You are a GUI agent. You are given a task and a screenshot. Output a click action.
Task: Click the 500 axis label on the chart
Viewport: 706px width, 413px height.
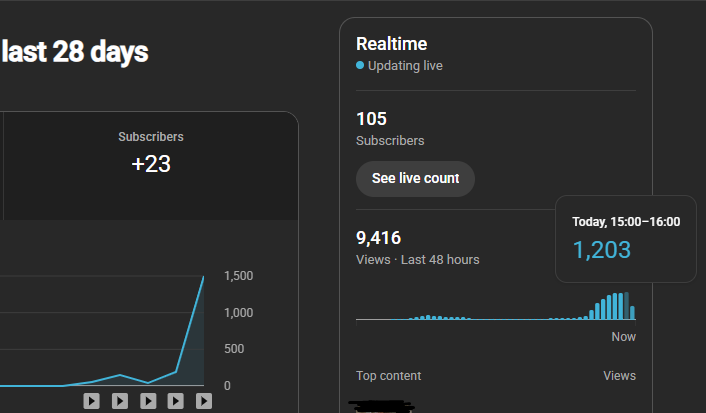pos(234,349)
